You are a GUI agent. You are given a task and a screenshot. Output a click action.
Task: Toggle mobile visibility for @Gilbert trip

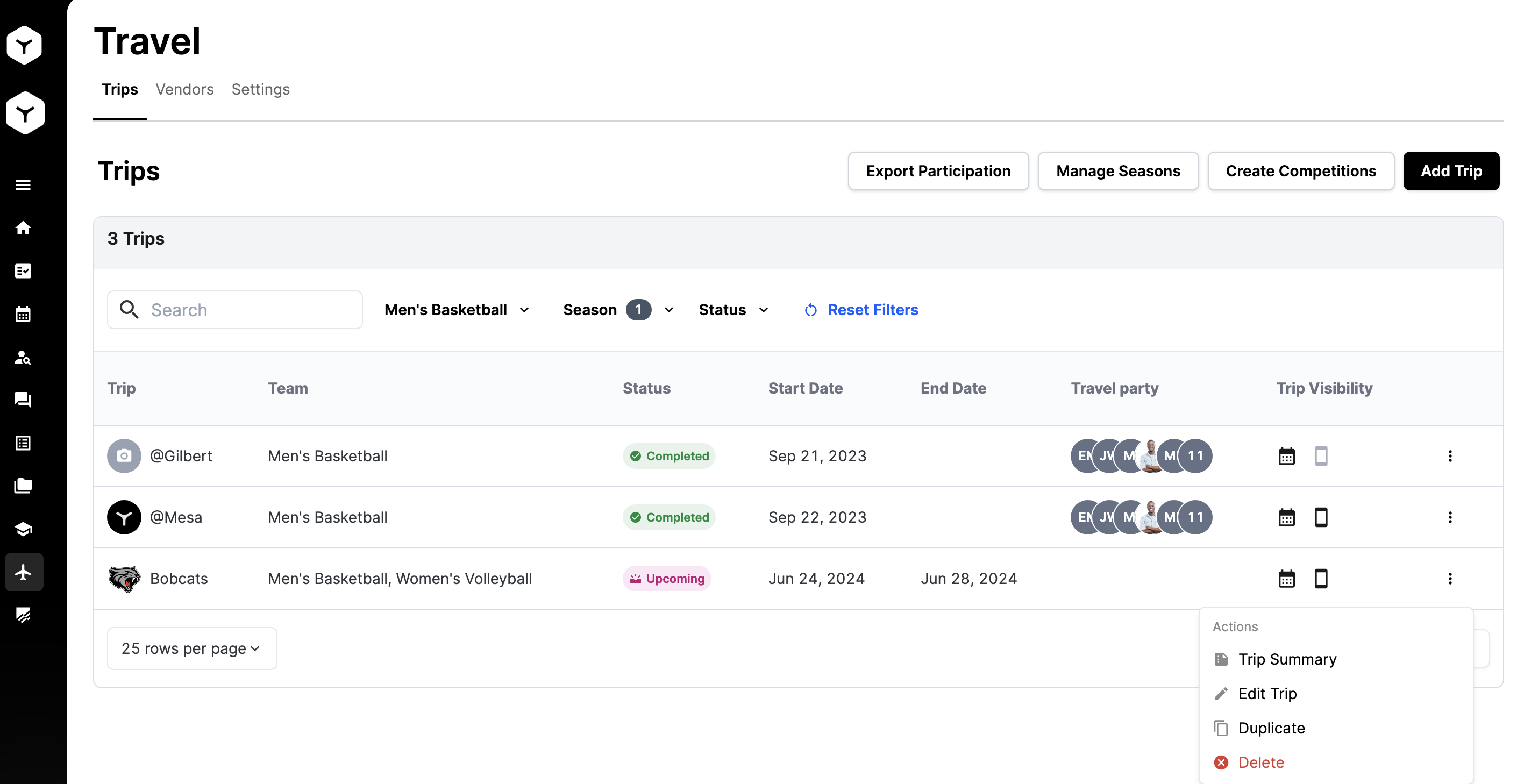click(x=1321, y=456)
